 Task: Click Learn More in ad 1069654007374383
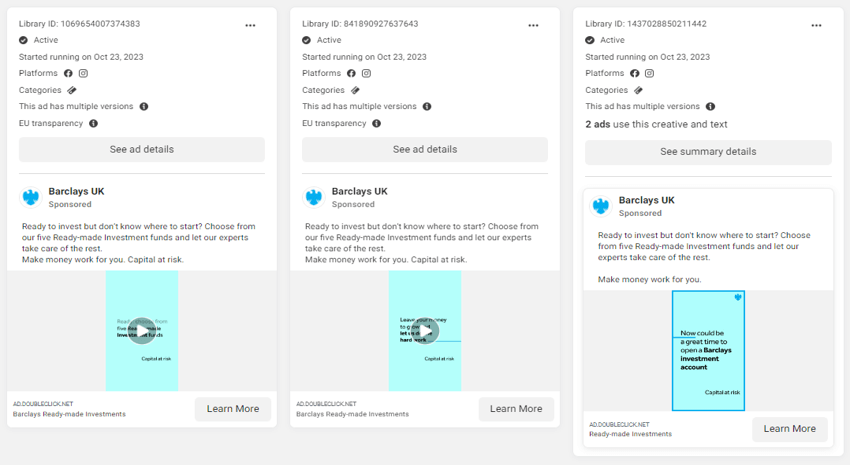coord(233,409)
